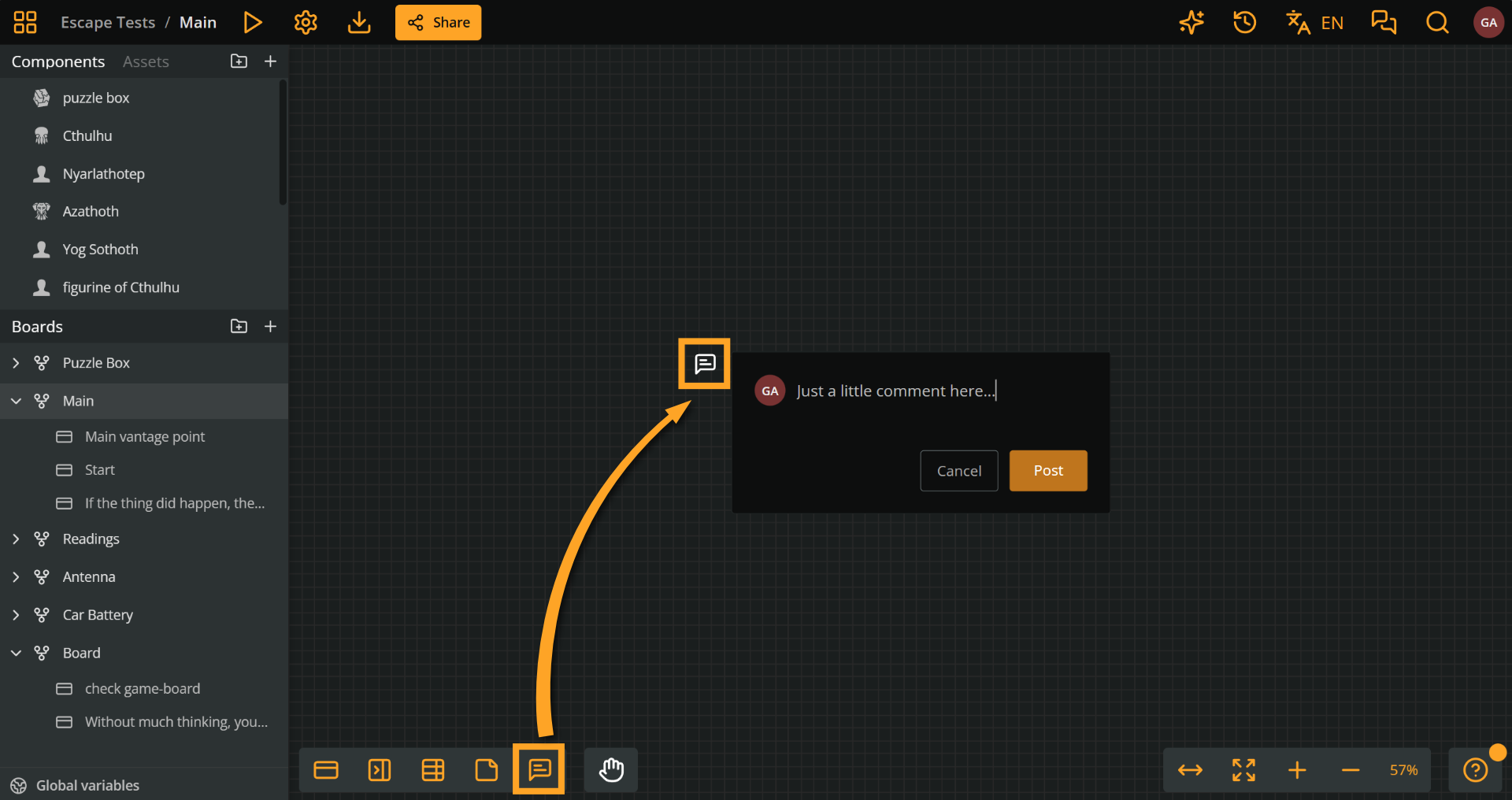Collapse the Main board
Screen dimensions: 1512x800
point(16,401)
